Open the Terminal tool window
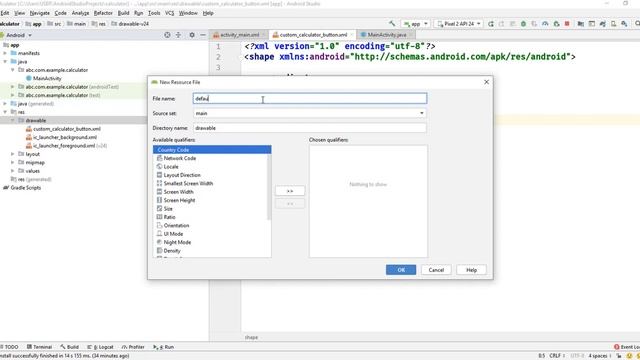The image size is (640, 360). click(40, 347)
